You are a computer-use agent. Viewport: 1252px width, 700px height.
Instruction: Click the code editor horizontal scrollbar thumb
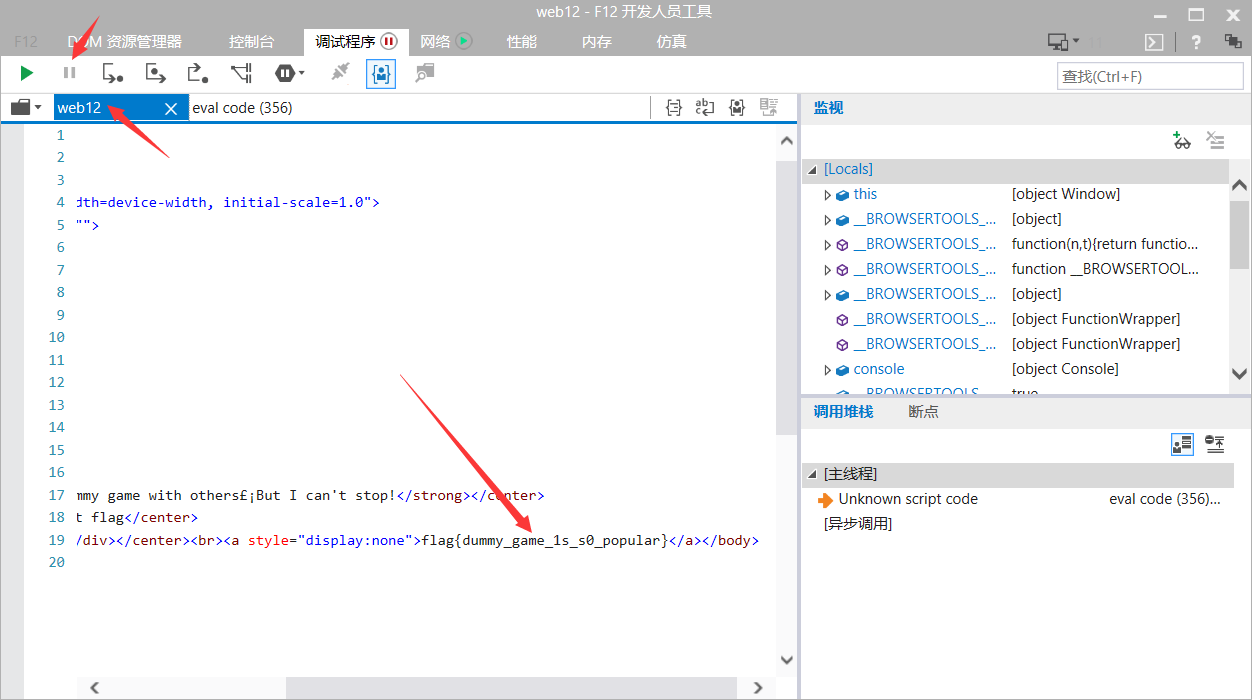coord(511,688)
